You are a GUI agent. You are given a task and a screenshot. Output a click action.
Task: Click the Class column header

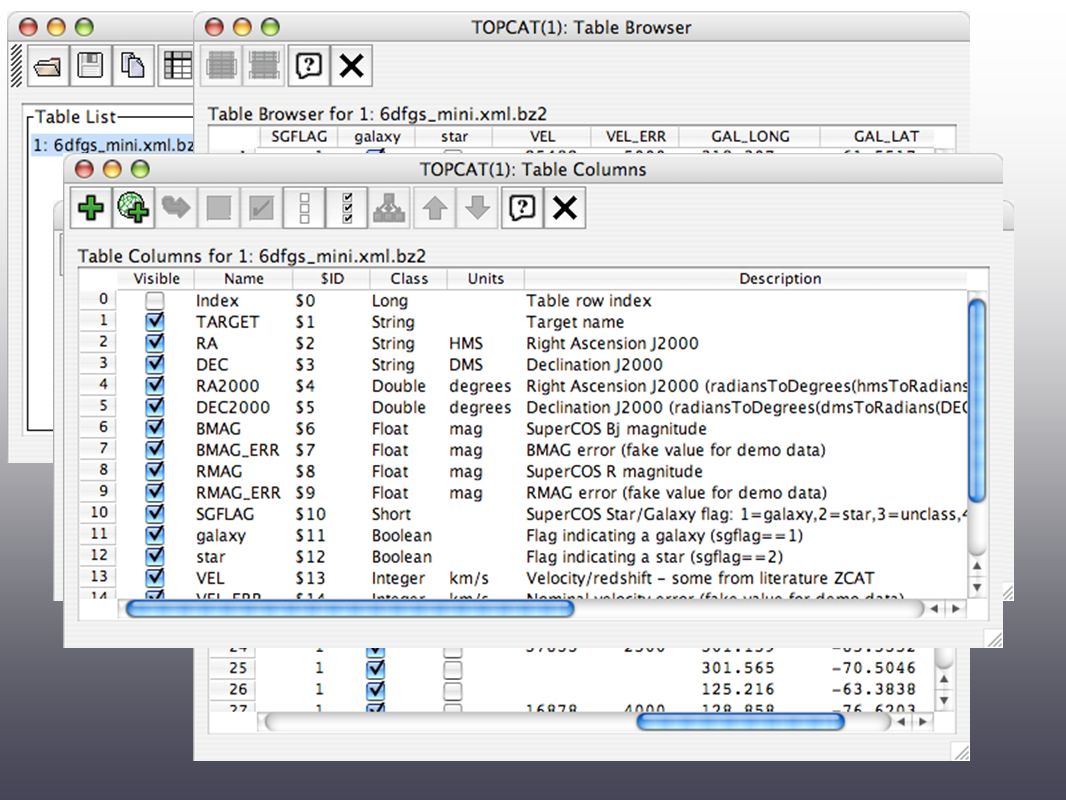(409, 279)
